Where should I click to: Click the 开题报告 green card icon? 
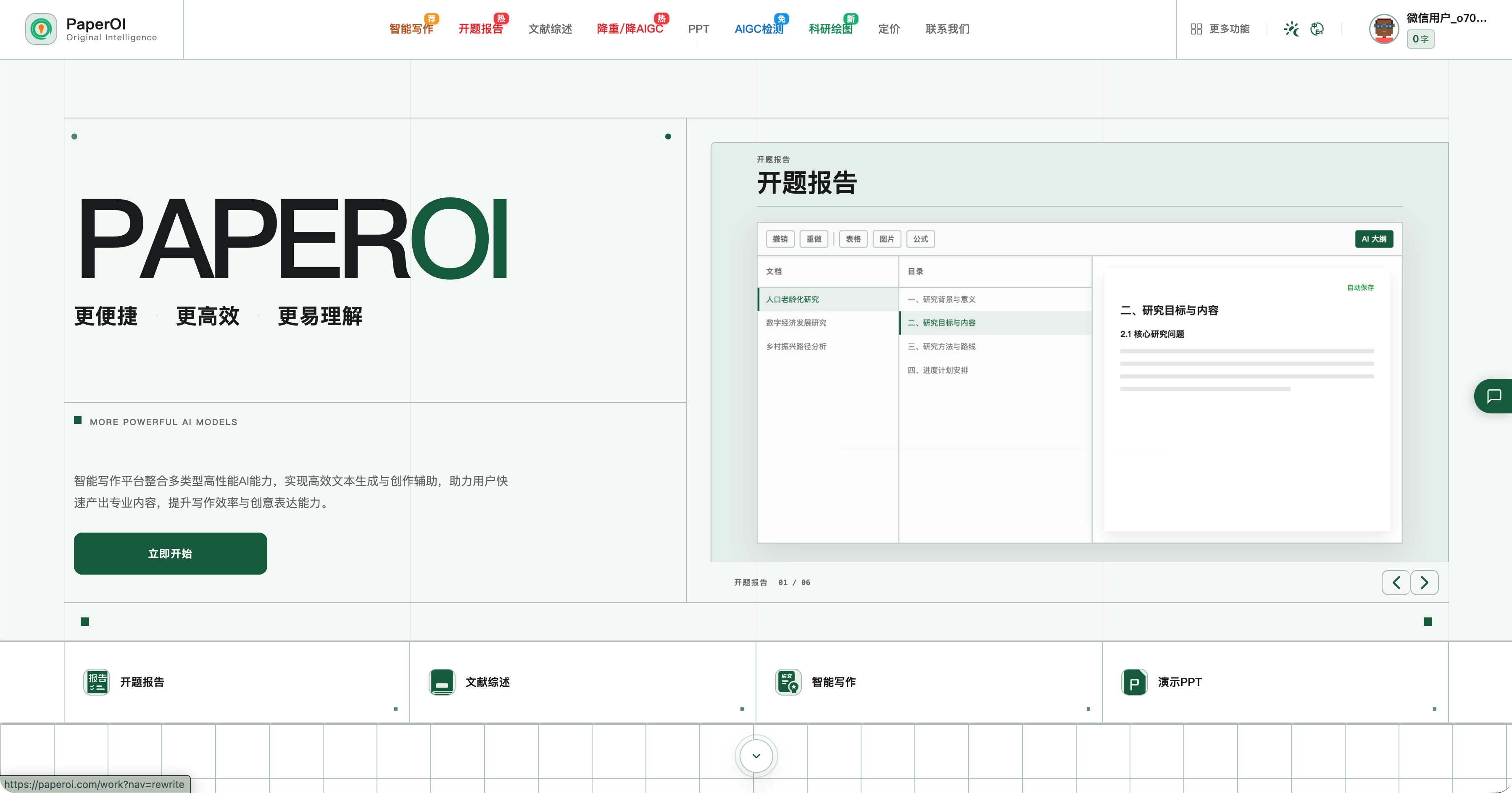pos(96,682)
